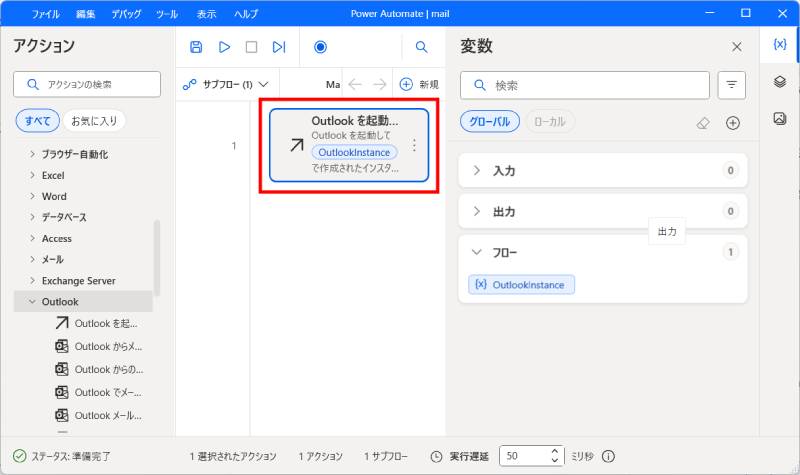Focus the variables 検索 field
Image resolution: width=800 pixels, height=475 pixels.
585,85
